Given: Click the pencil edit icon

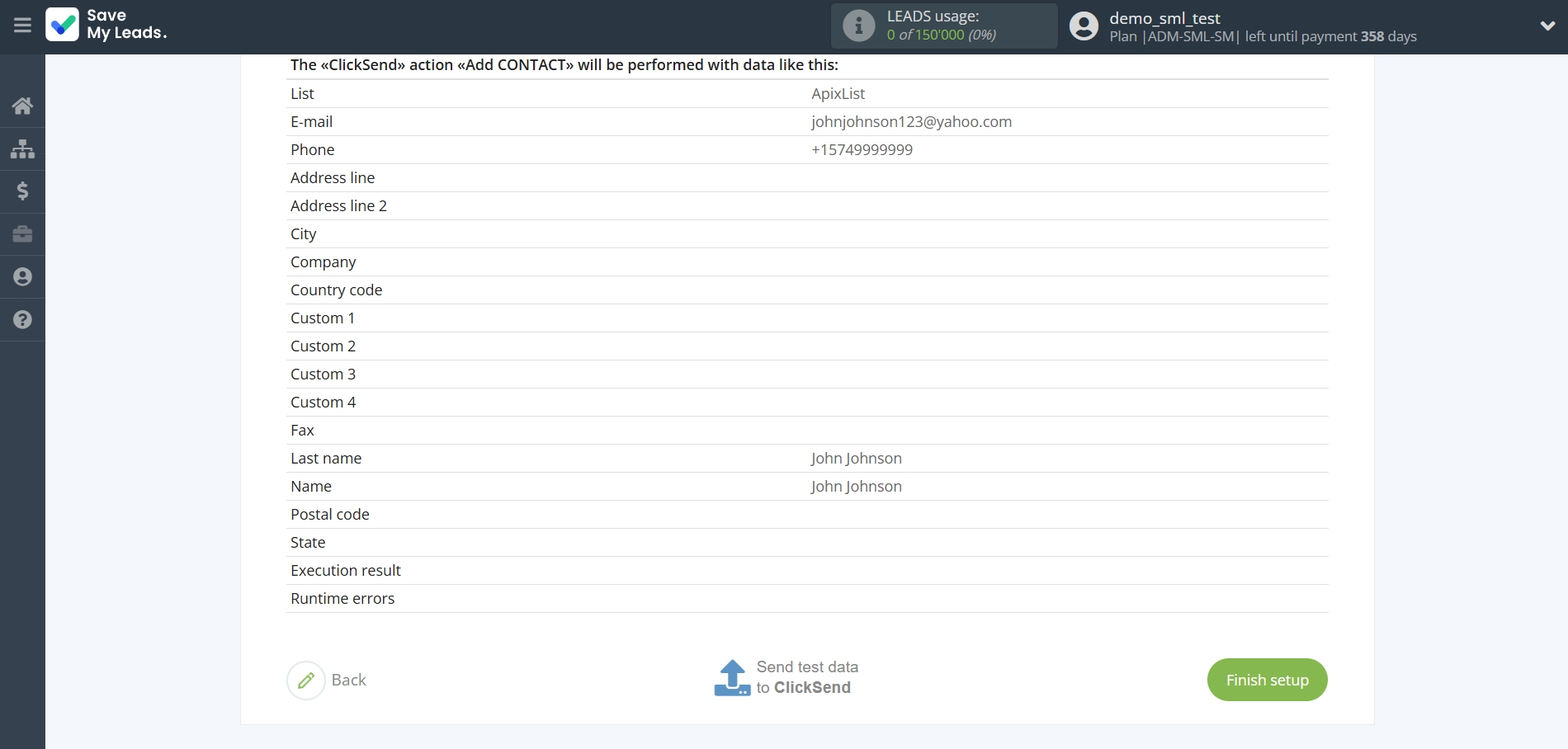Looking at the screenshot, I should point(306,681).
